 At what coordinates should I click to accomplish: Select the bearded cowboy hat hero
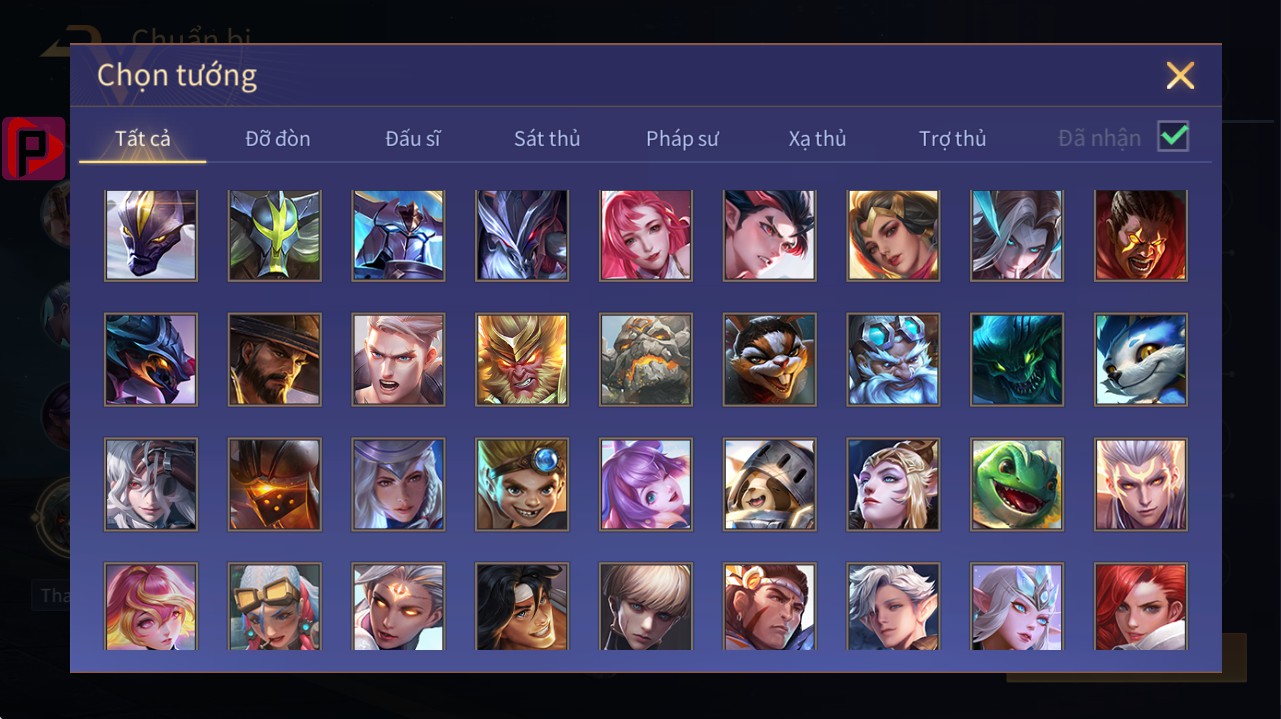(274, 359)
